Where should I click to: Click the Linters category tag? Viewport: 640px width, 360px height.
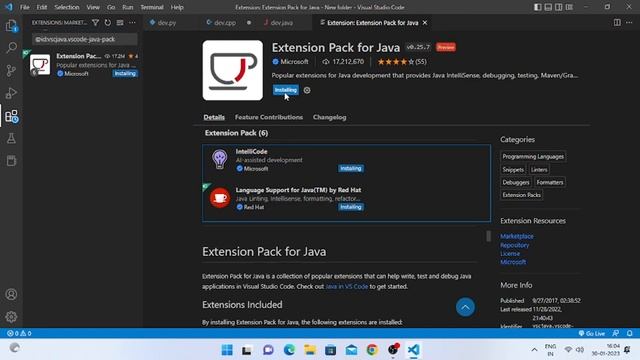point(539,169)
